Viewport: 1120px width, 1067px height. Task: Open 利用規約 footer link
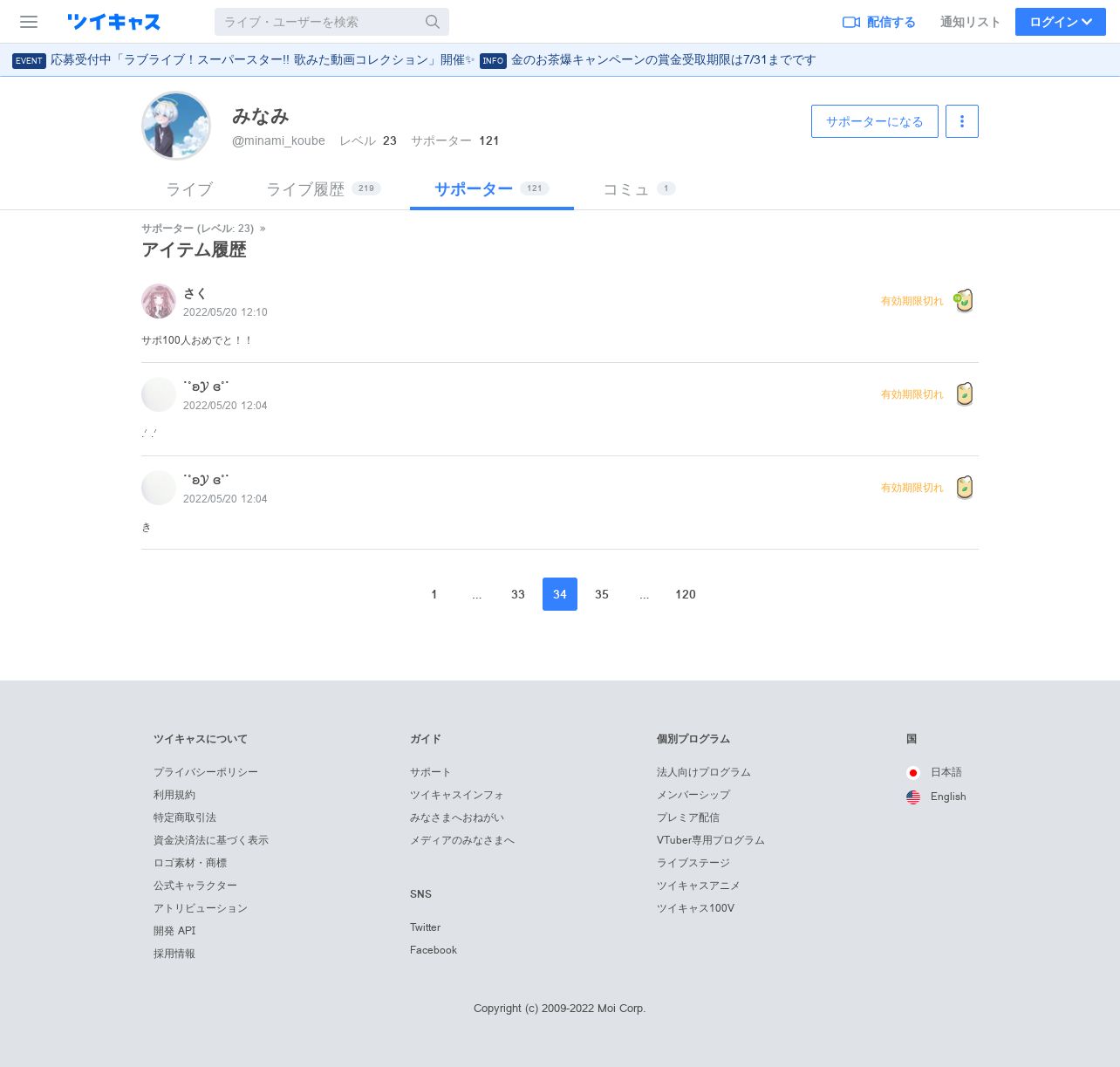[x=174, y=795]
